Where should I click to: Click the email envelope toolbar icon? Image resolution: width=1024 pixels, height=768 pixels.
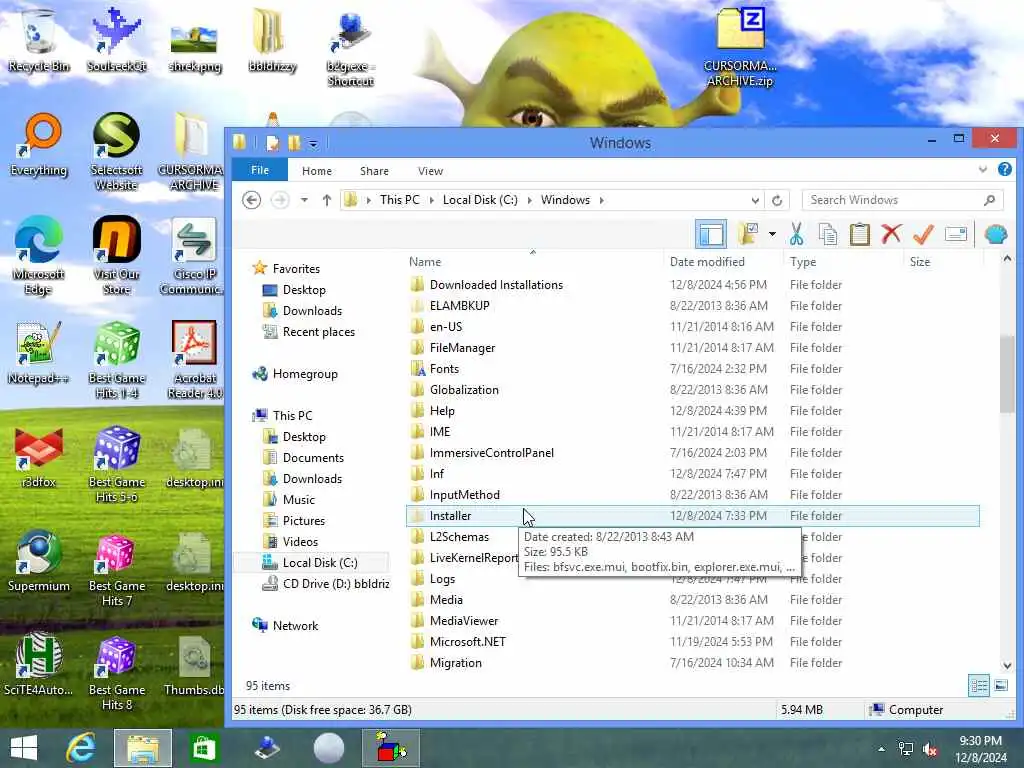[955, 234]
